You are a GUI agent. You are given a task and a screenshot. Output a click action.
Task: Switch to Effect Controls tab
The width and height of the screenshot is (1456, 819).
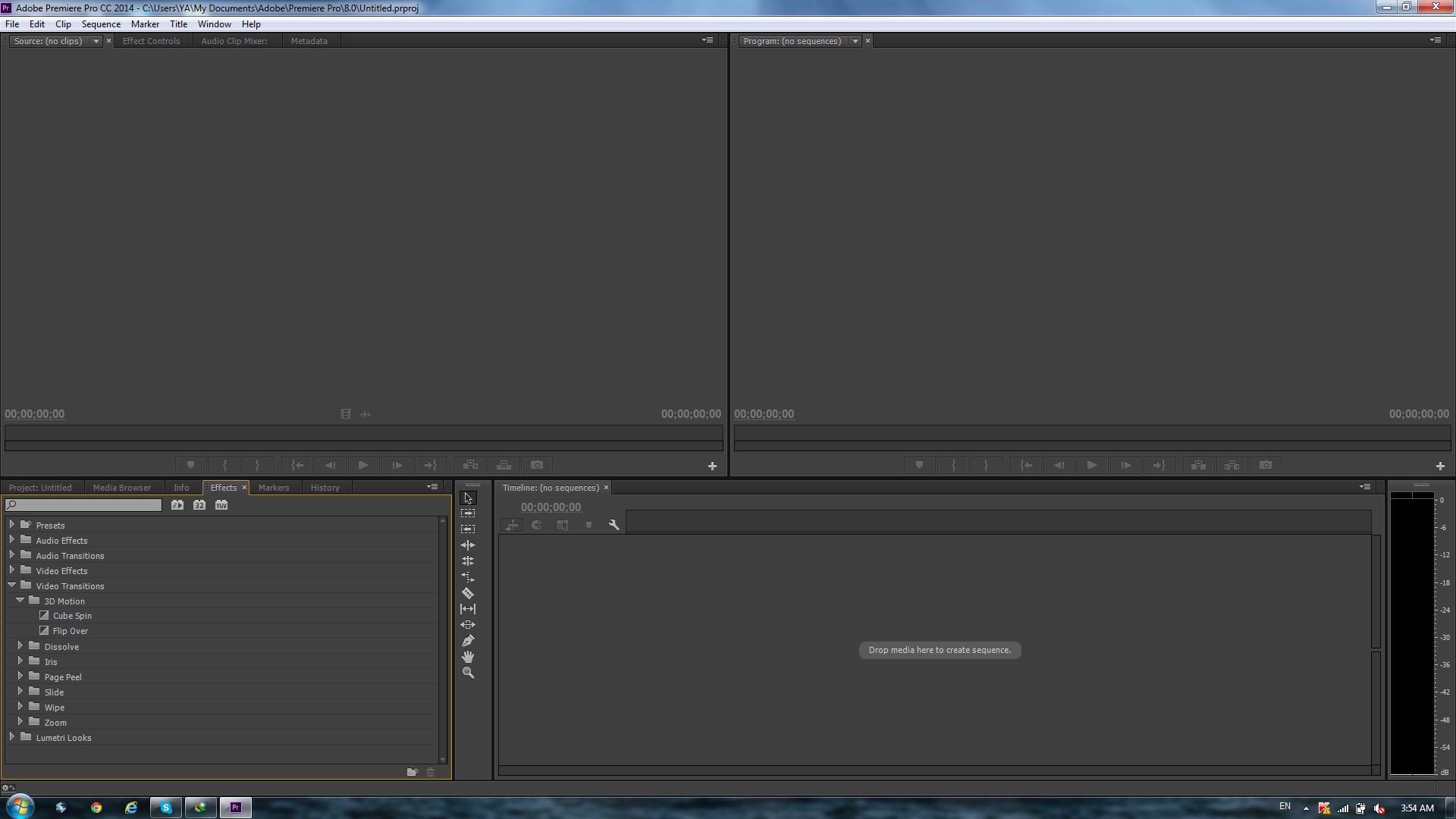(x=152, y=41)
